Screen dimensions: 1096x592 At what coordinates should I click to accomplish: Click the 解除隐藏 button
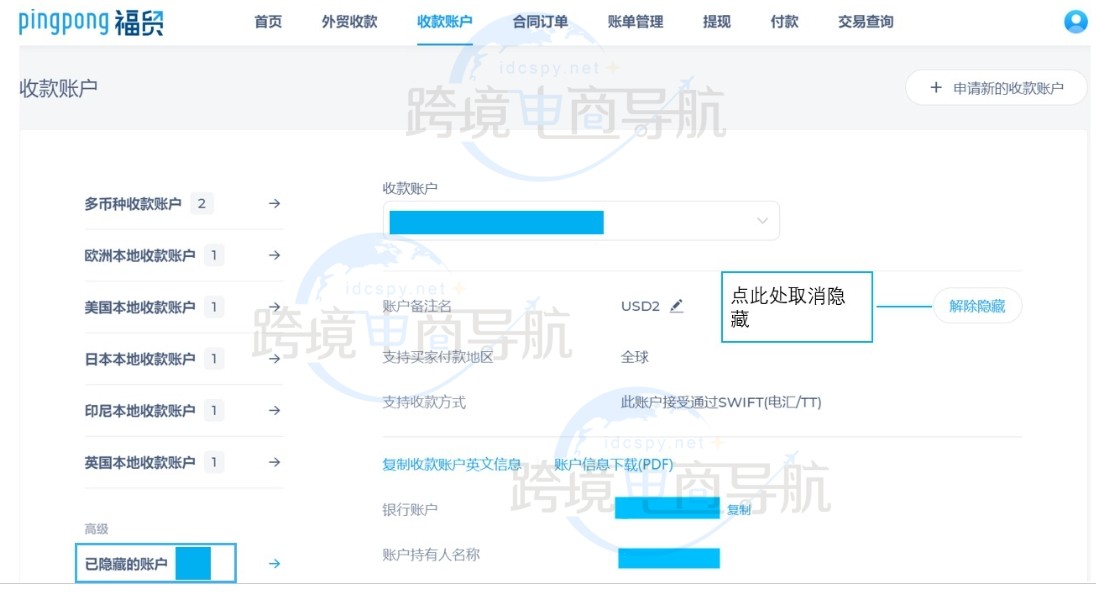point(977,306)
